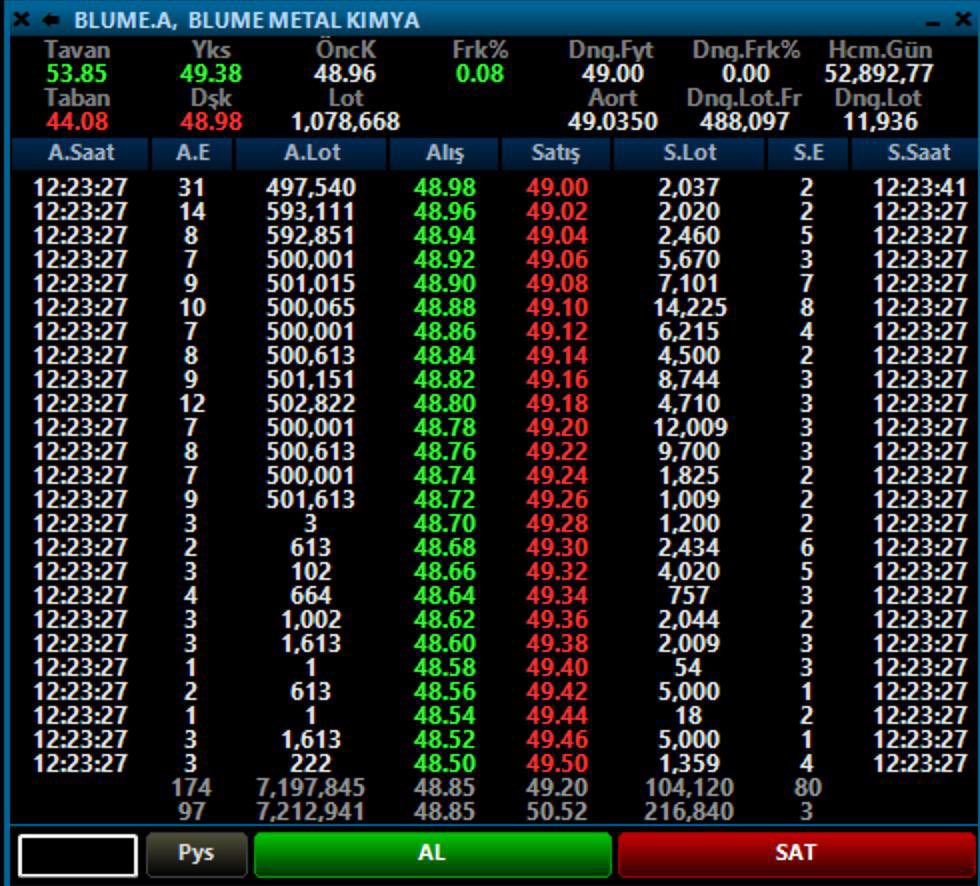Image resolution: width=980 pixels, height=886 pixels.
Task: Close panel using left X icon
Action: [x=21, y=20]
